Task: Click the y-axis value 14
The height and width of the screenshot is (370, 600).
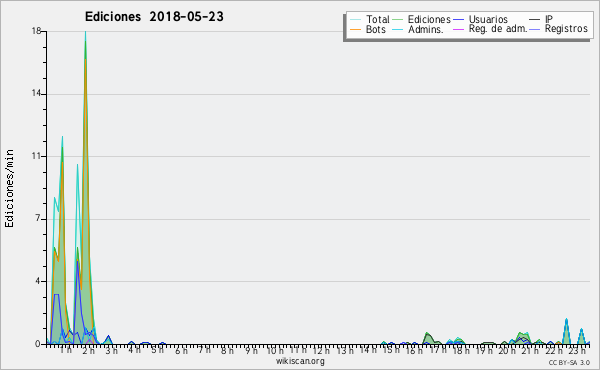Action: pyautogui.click(x=36, y=93)
